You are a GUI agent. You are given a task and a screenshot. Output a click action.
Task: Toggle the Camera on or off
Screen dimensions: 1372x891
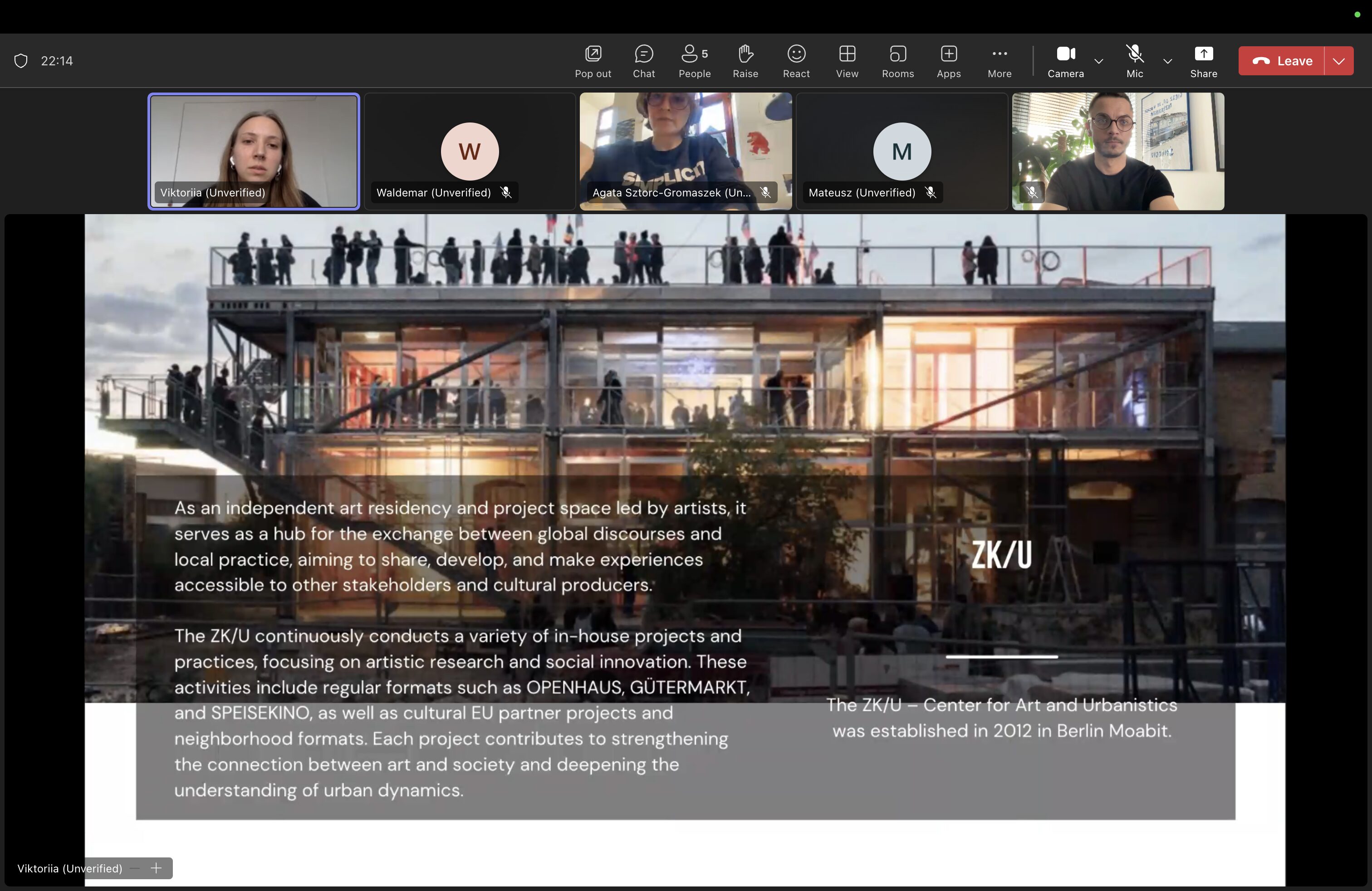pyautogui.click(x=1065, y=61)
